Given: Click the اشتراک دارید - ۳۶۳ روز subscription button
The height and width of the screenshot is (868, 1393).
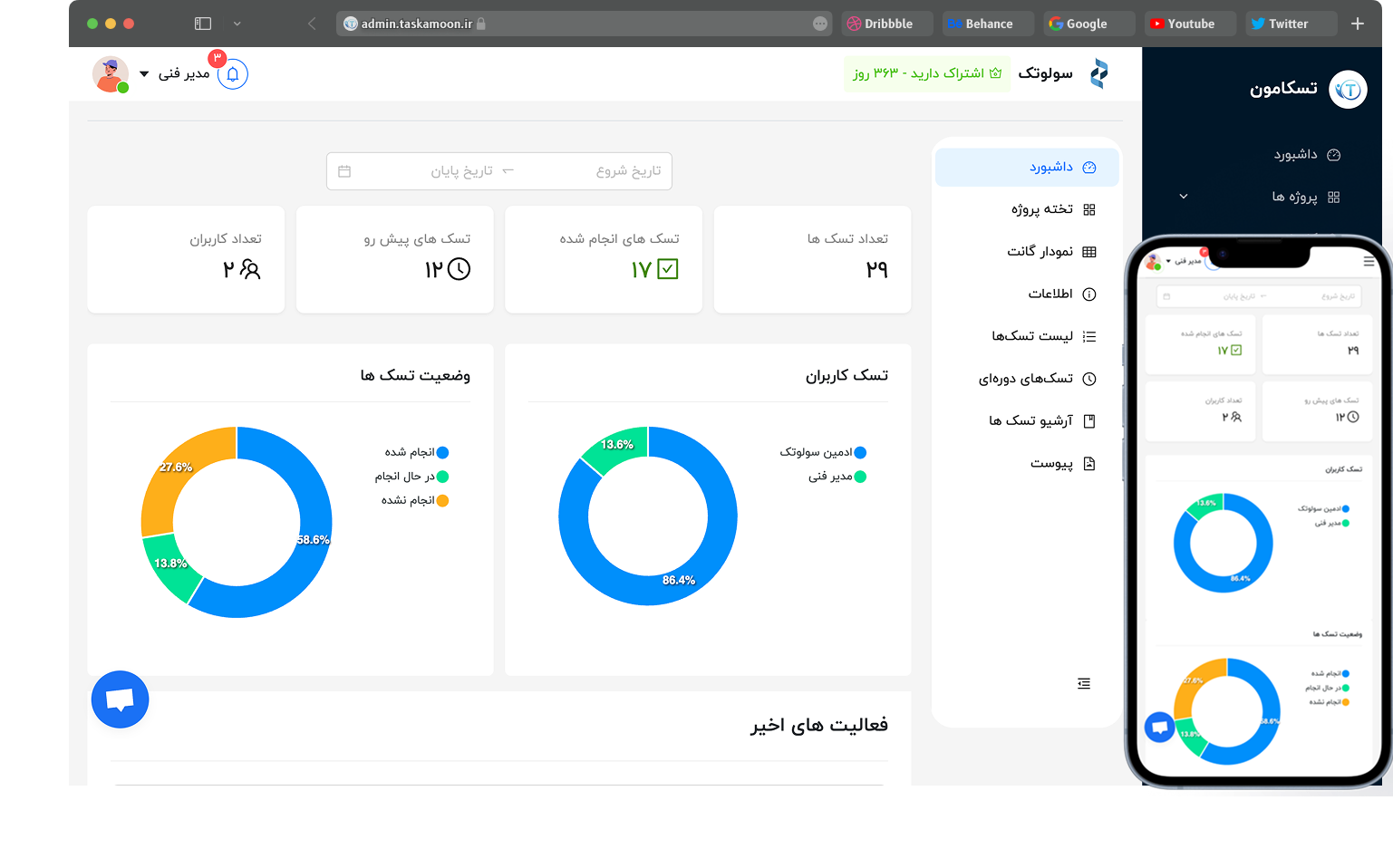Looking at the screenshot, I should tap(926, 73).
